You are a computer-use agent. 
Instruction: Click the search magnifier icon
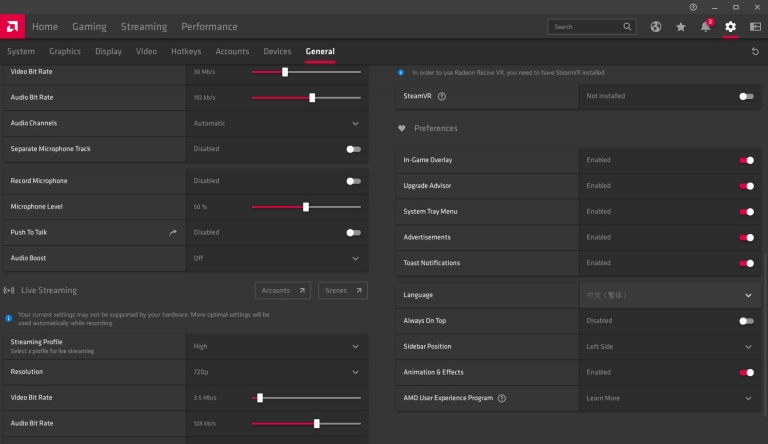point(627,26)
